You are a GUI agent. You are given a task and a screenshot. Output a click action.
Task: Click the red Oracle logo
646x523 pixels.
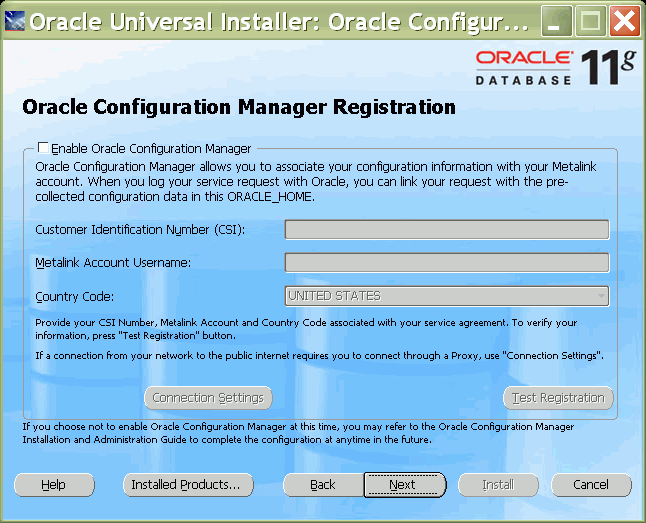coord(524,57)
